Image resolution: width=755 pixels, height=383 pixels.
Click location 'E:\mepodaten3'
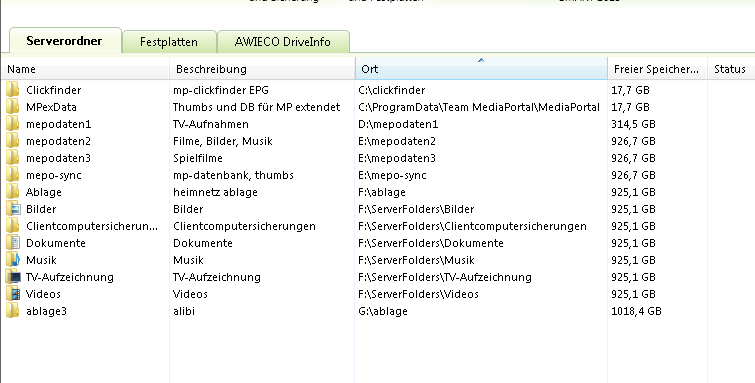click(397, 158)
